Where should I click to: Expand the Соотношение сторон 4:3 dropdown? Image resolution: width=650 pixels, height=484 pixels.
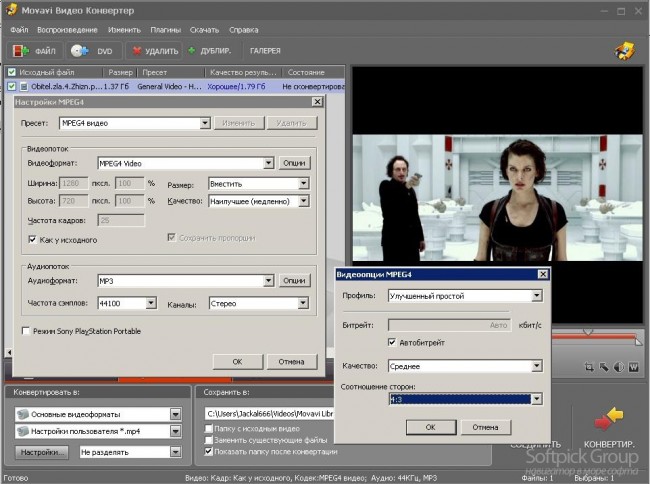(537, 399)
